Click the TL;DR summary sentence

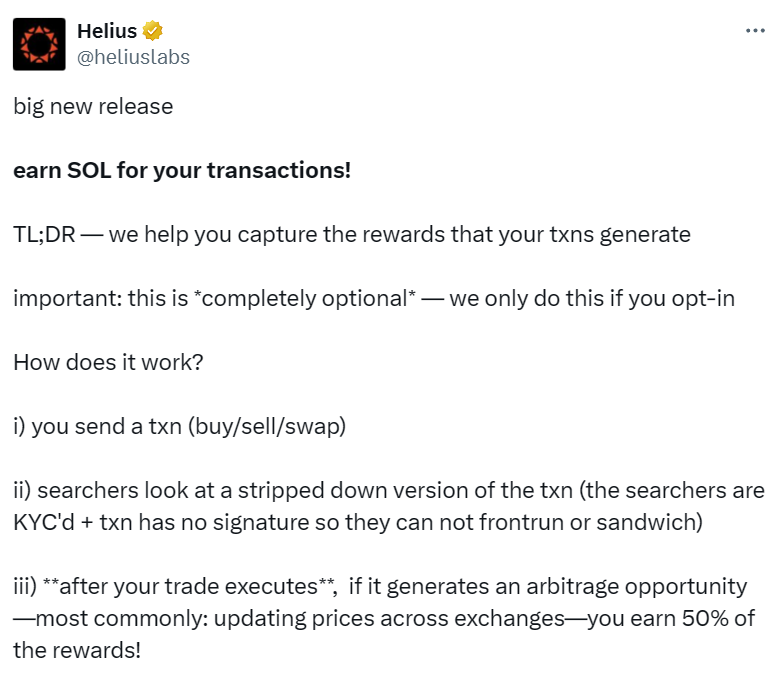pyautogui.click(x=351, y=234)
